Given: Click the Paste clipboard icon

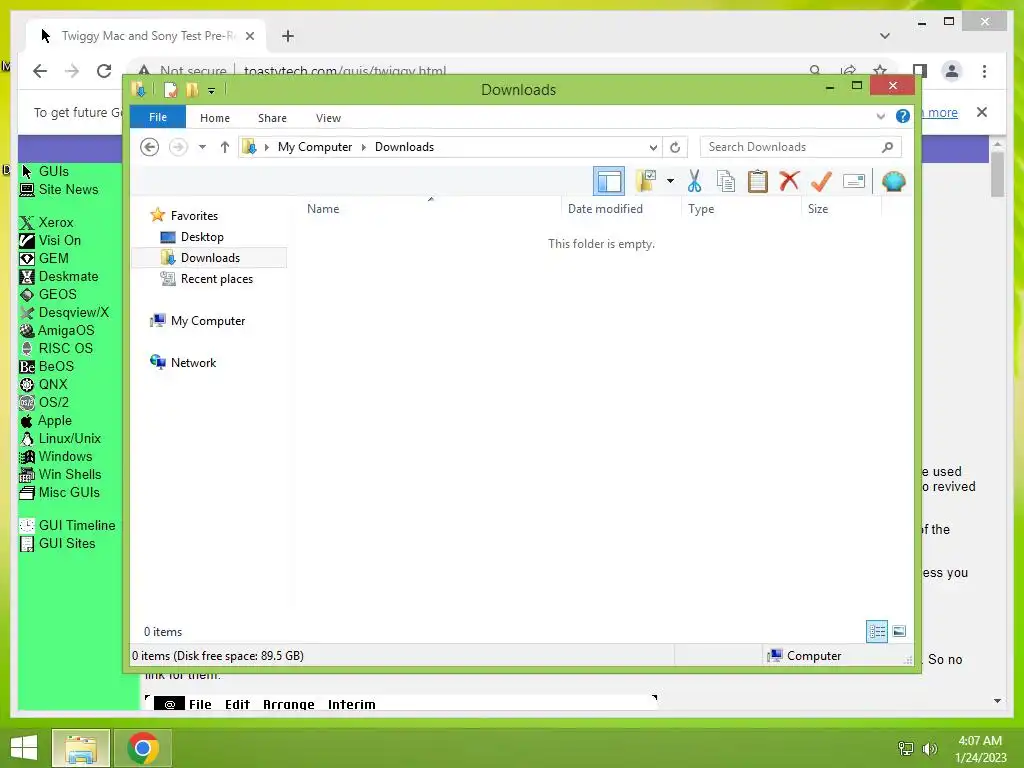Looking at the screenshot, I should pyautogui.click(x=758, y=181).
